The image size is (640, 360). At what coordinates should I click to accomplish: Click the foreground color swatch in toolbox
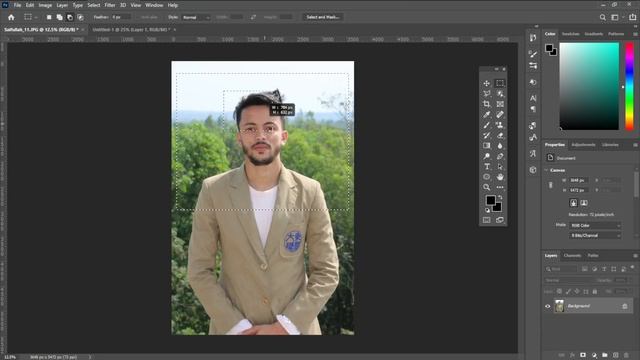[490, 200]
